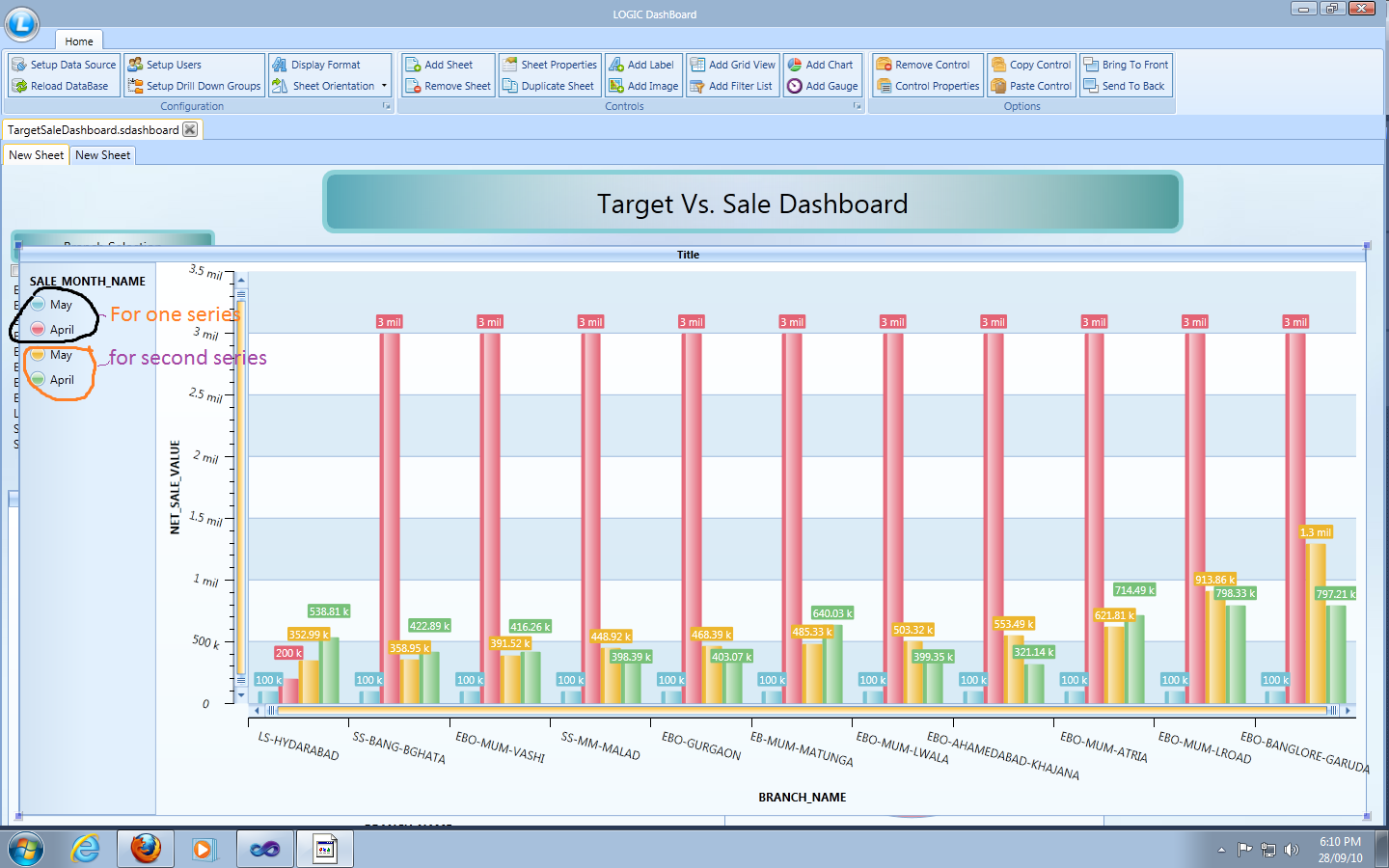
Task: Insert a picture using Add Image
Action: pyautogui.click(x=643, y=86)
